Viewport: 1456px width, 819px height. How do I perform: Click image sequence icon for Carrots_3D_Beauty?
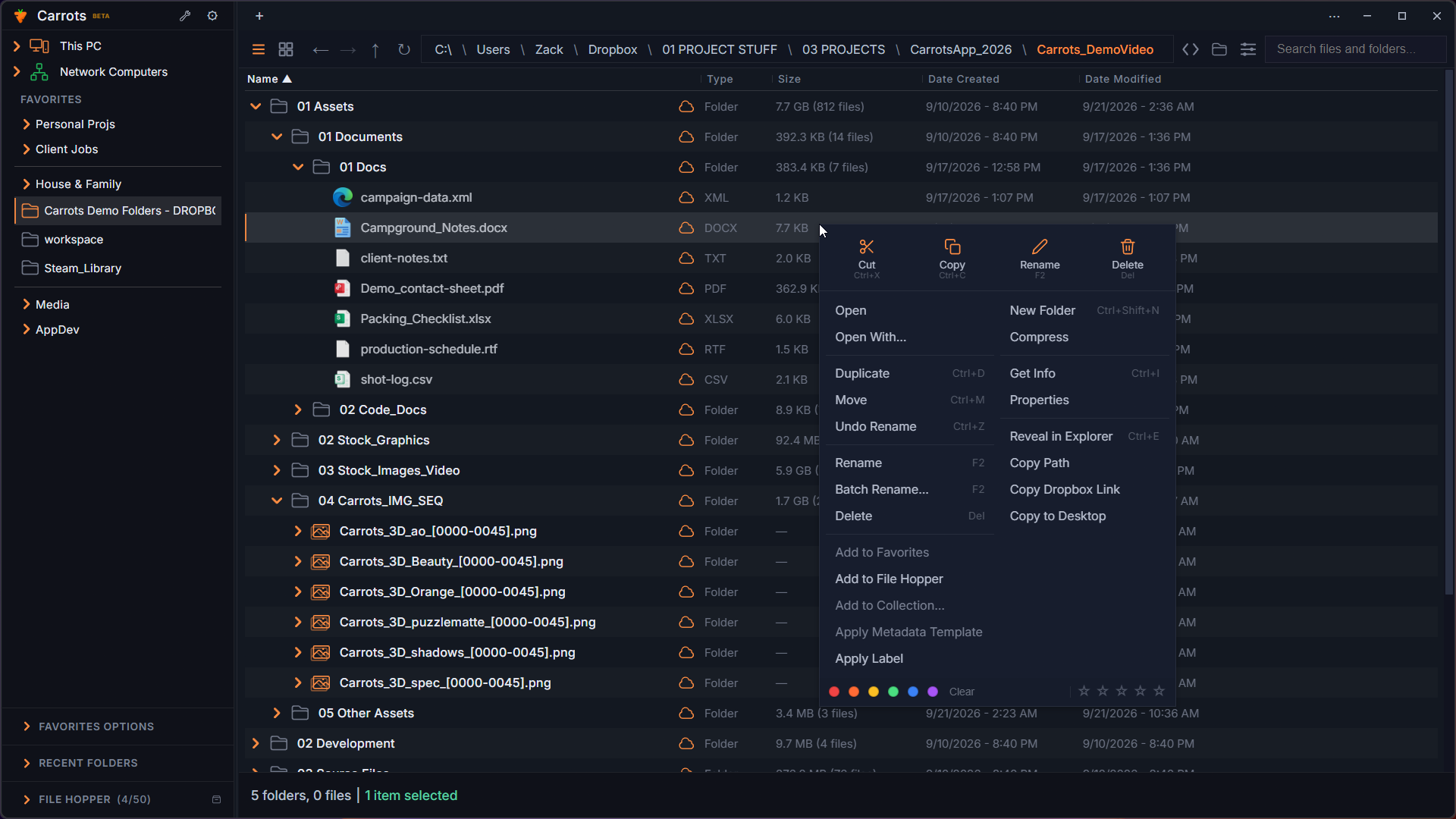321,561
